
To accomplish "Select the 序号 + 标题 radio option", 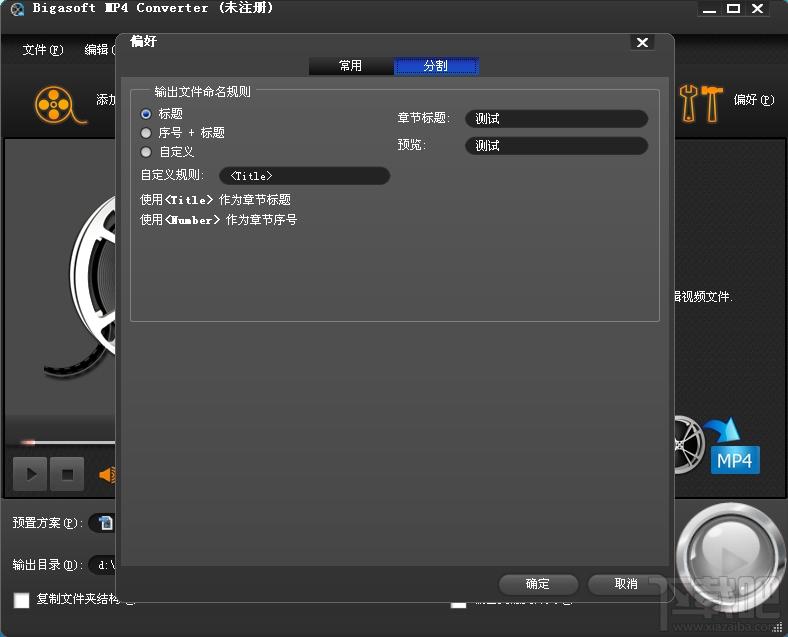I will [x=146, y=133].
